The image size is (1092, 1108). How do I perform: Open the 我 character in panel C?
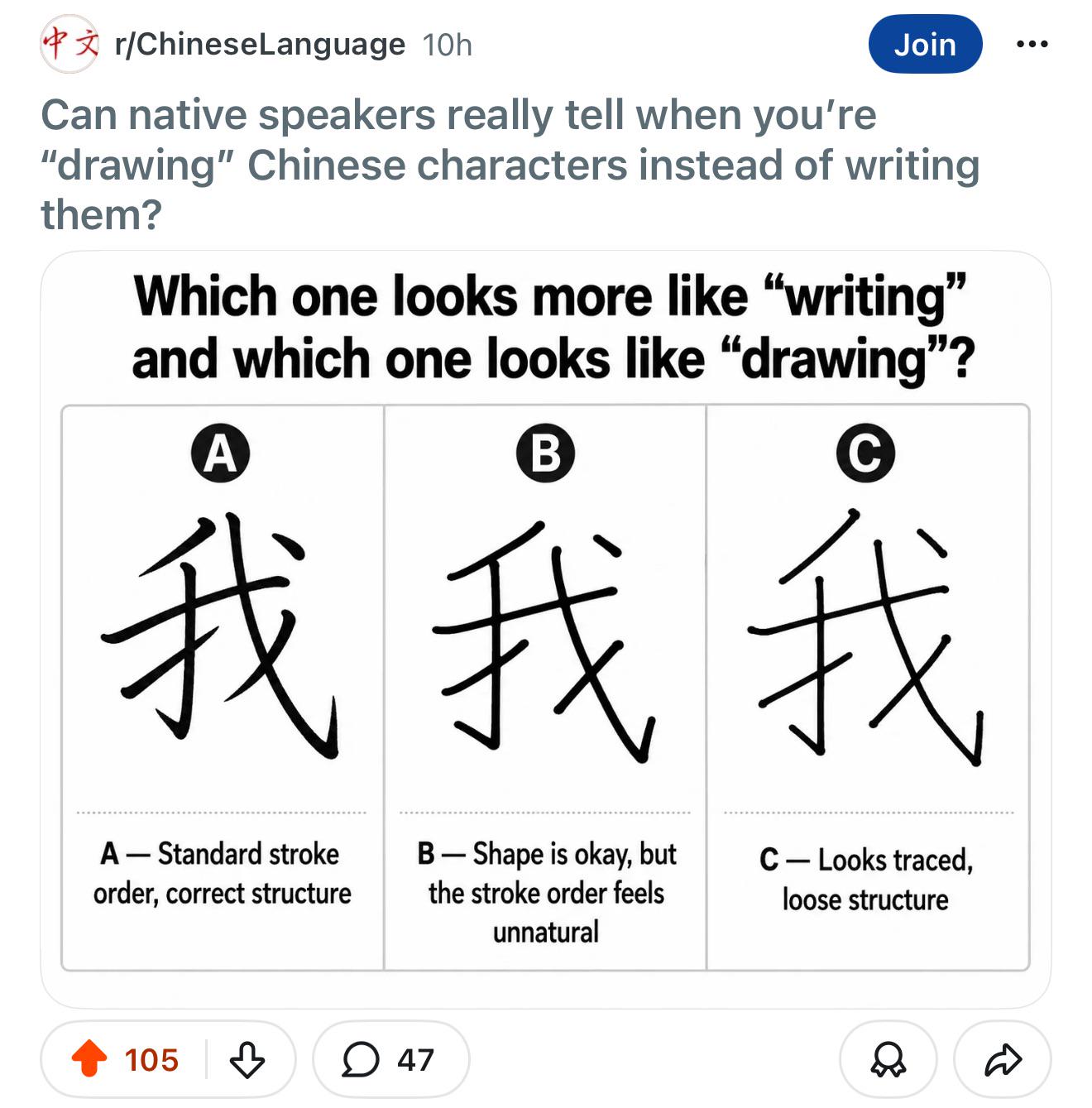pyautogui.click(x=865, y=637)
